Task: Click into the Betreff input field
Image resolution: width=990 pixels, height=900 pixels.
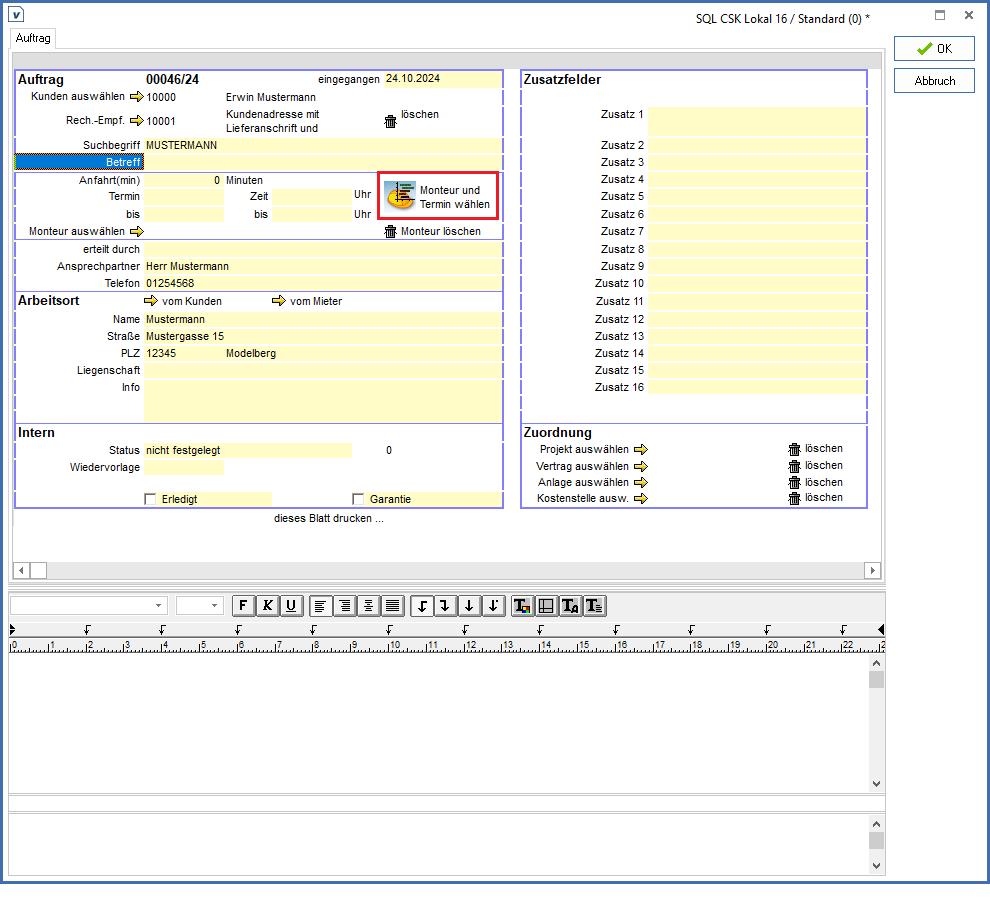Action: point(322,162)
